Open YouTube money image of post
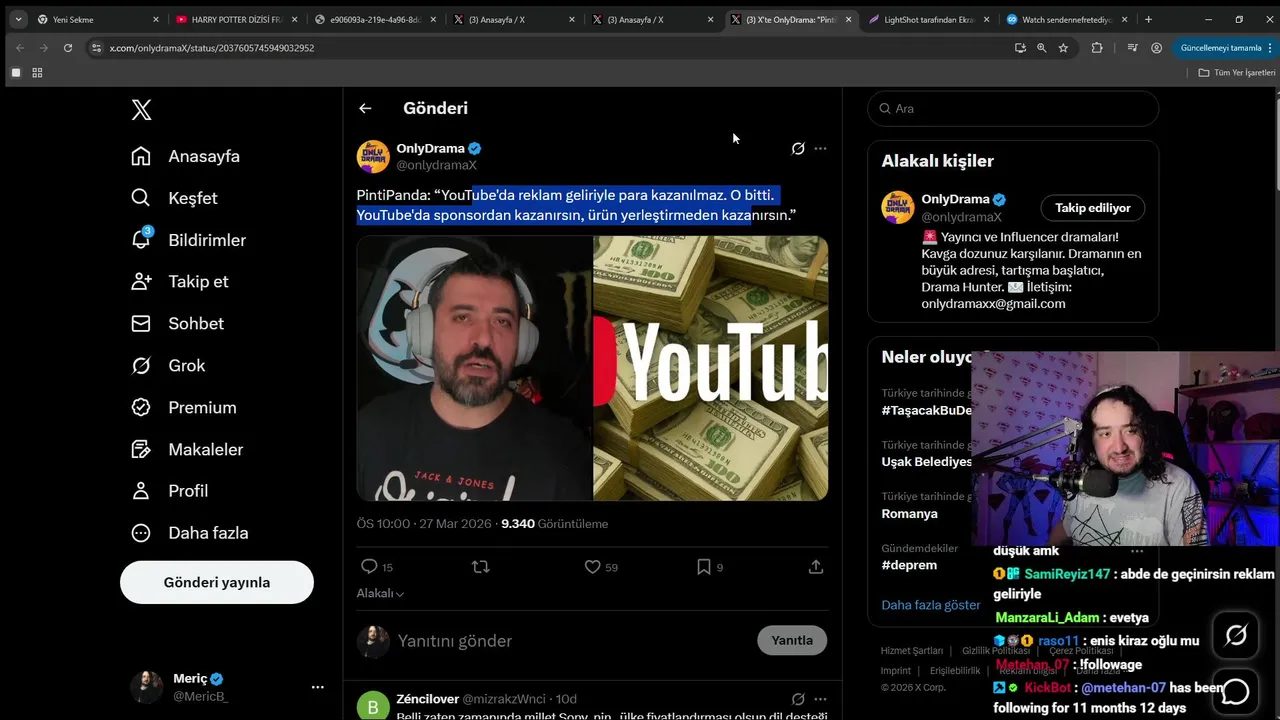The height and width of the screenshot is (720, 1280). pyautogui.click(x=711, y=368)
